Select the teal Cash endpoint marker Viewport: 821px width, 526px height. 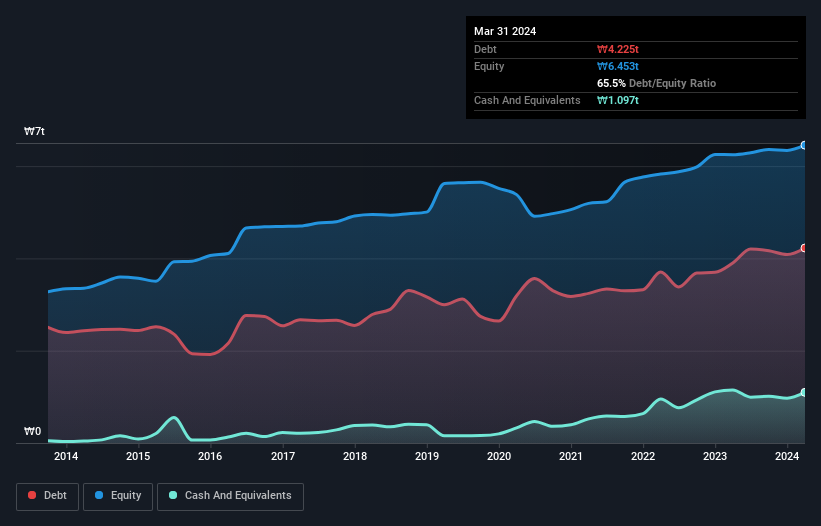point(804,393)
